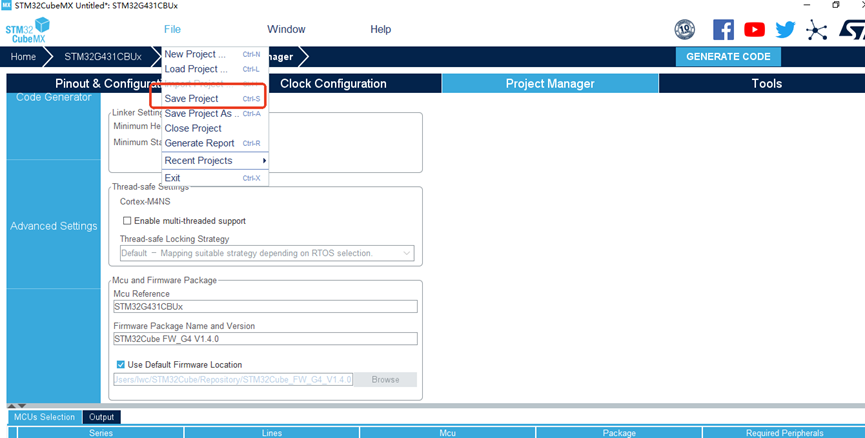Open the YouTube icon link
Viewport: 865px width, 438px height.
coord(754,30)
